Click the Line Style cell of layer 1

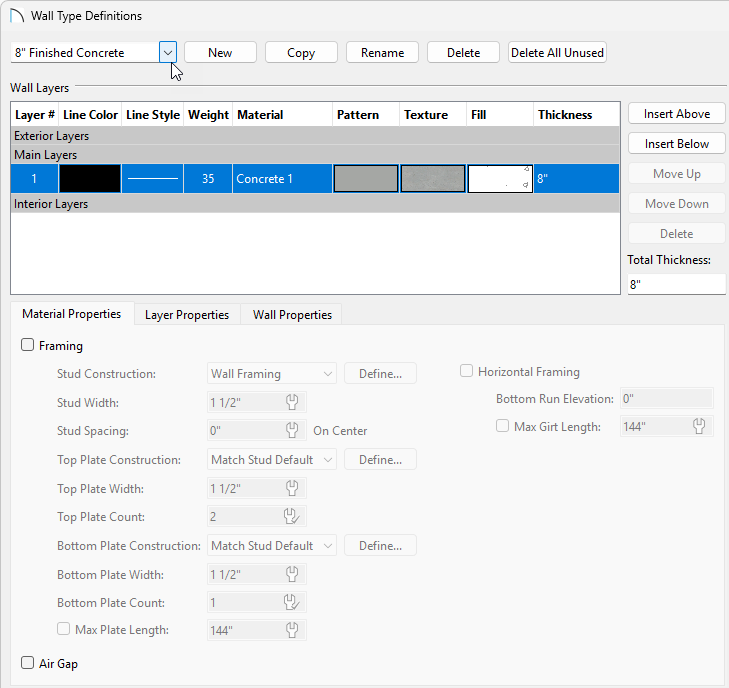pos(152,179)
